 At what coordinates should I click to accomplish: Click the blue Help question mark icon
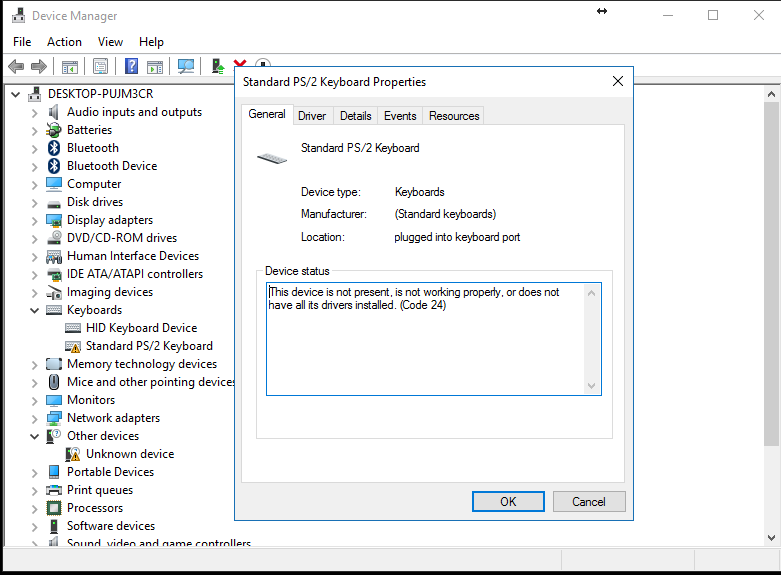(131, 66)
